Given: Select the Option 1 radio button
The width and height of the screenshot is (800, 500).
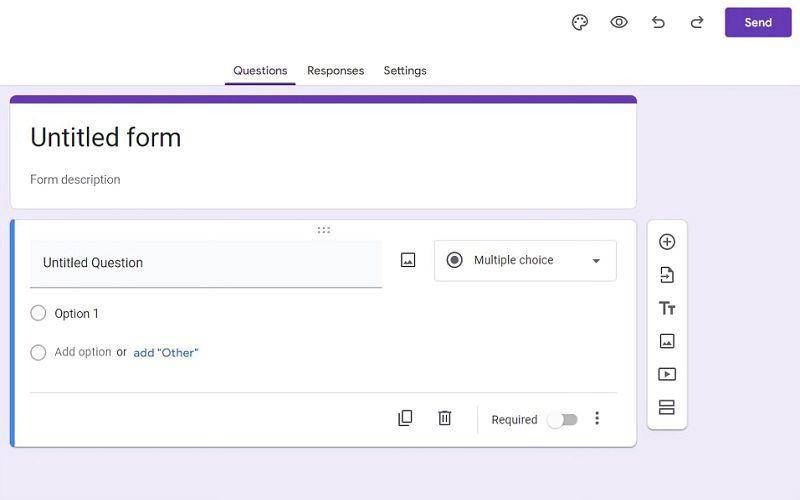Looking at the screenshot, I should coord(38,313).
